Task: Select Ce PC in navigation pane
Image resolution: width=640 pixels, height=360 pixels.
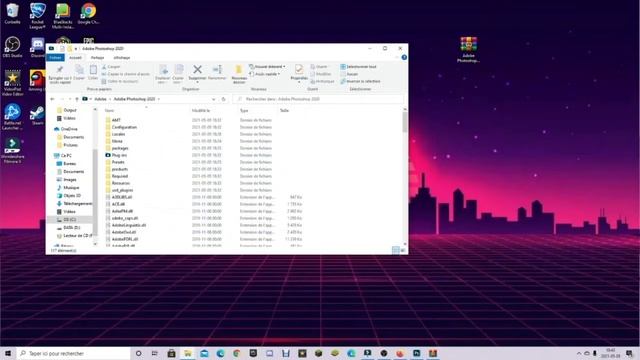Action: pyautogui.click(x=66, y=156)
